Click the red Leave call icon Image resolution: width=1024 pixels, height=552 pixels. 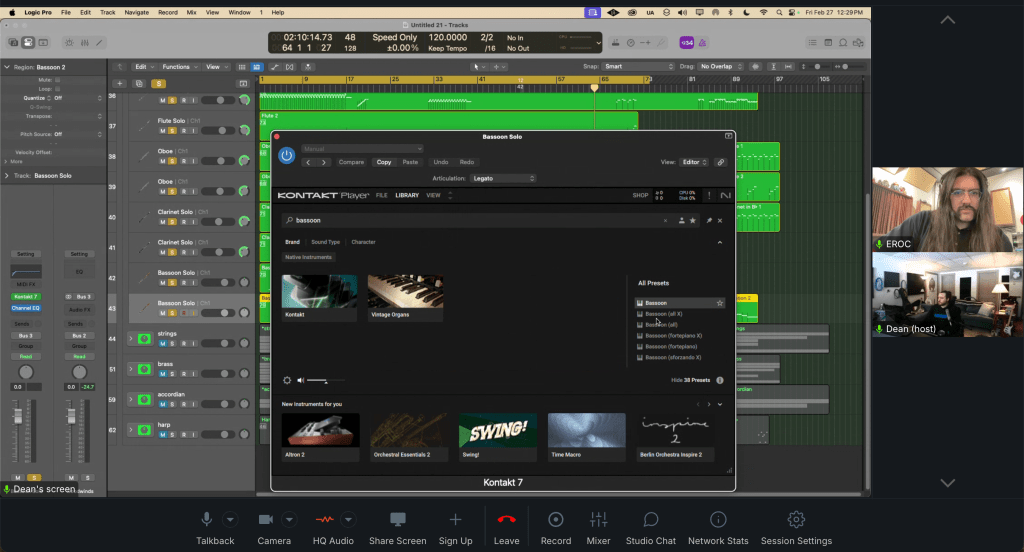pos(506,520)
